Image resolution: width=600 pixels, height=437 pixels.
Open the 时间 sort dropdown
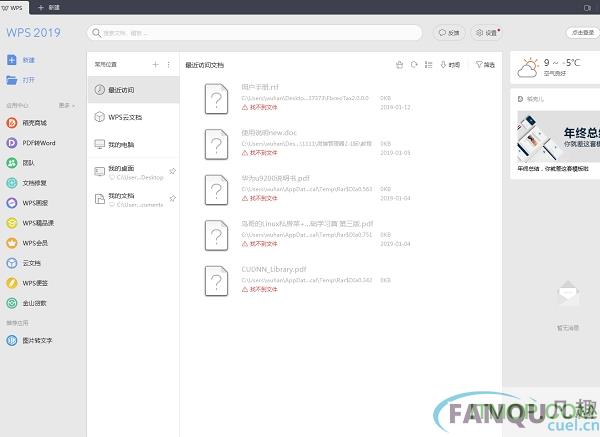point(450,65)
